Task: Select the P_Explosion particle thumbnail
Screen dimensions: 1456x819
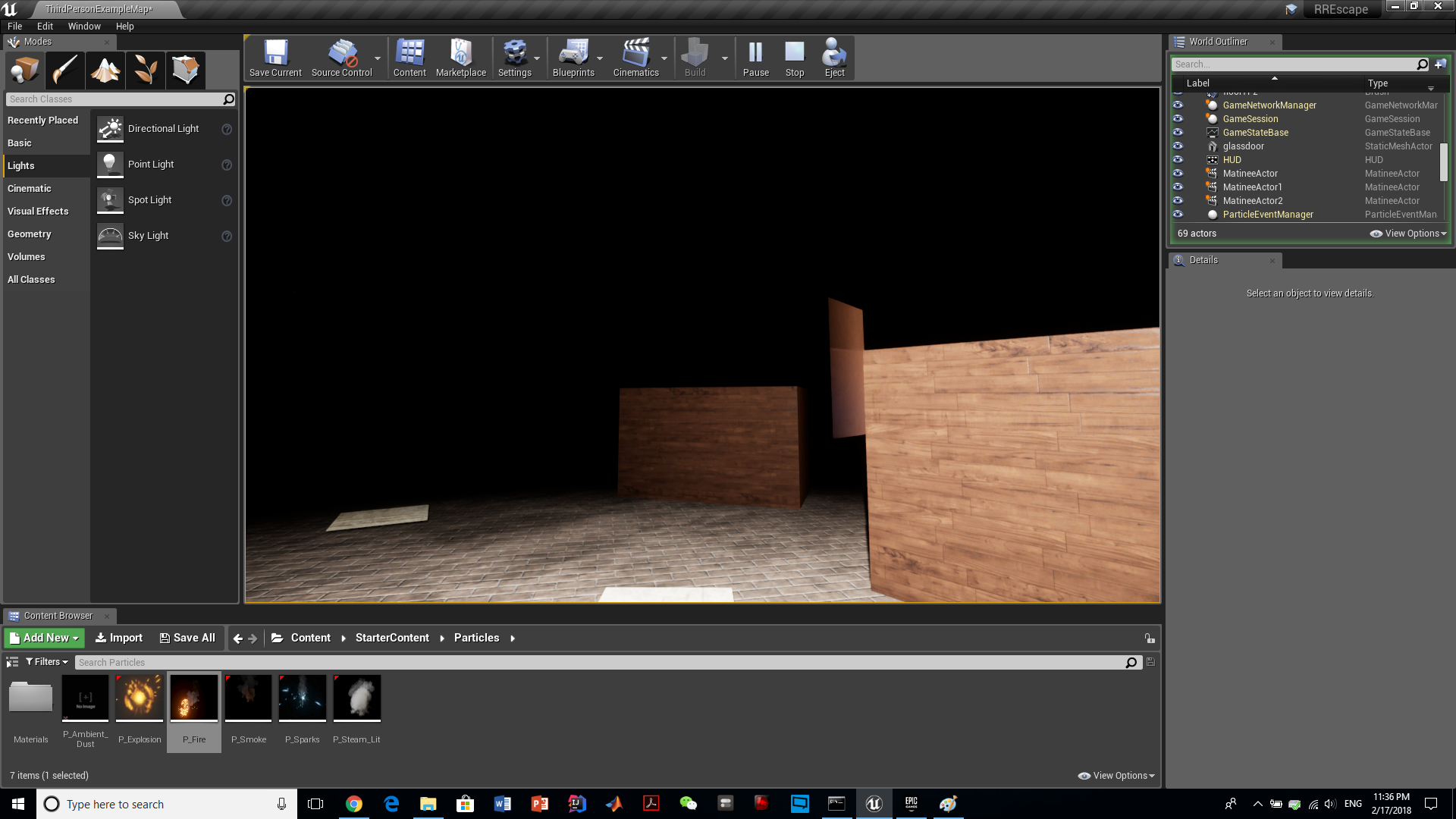Action: point(140,698)
